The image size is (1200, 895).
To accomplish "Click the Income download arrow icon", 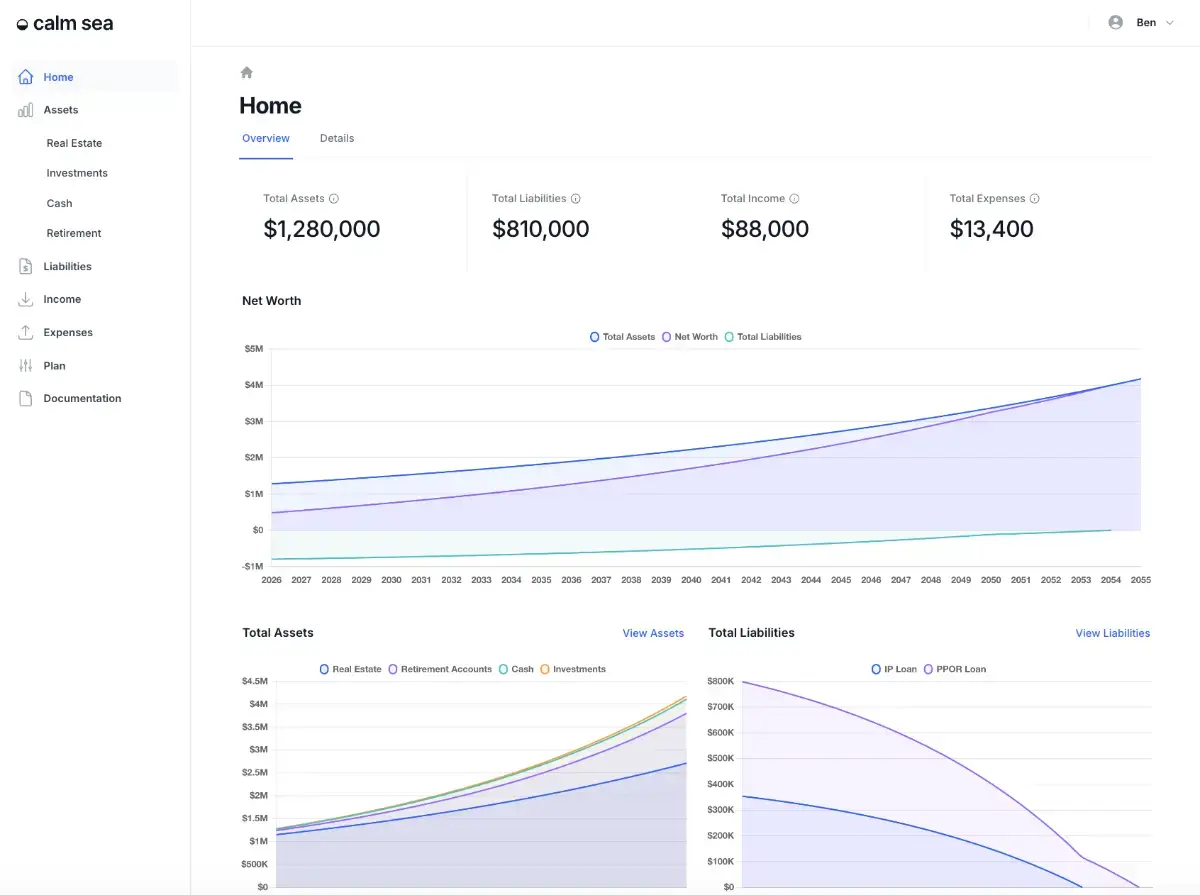I will 26,299.
